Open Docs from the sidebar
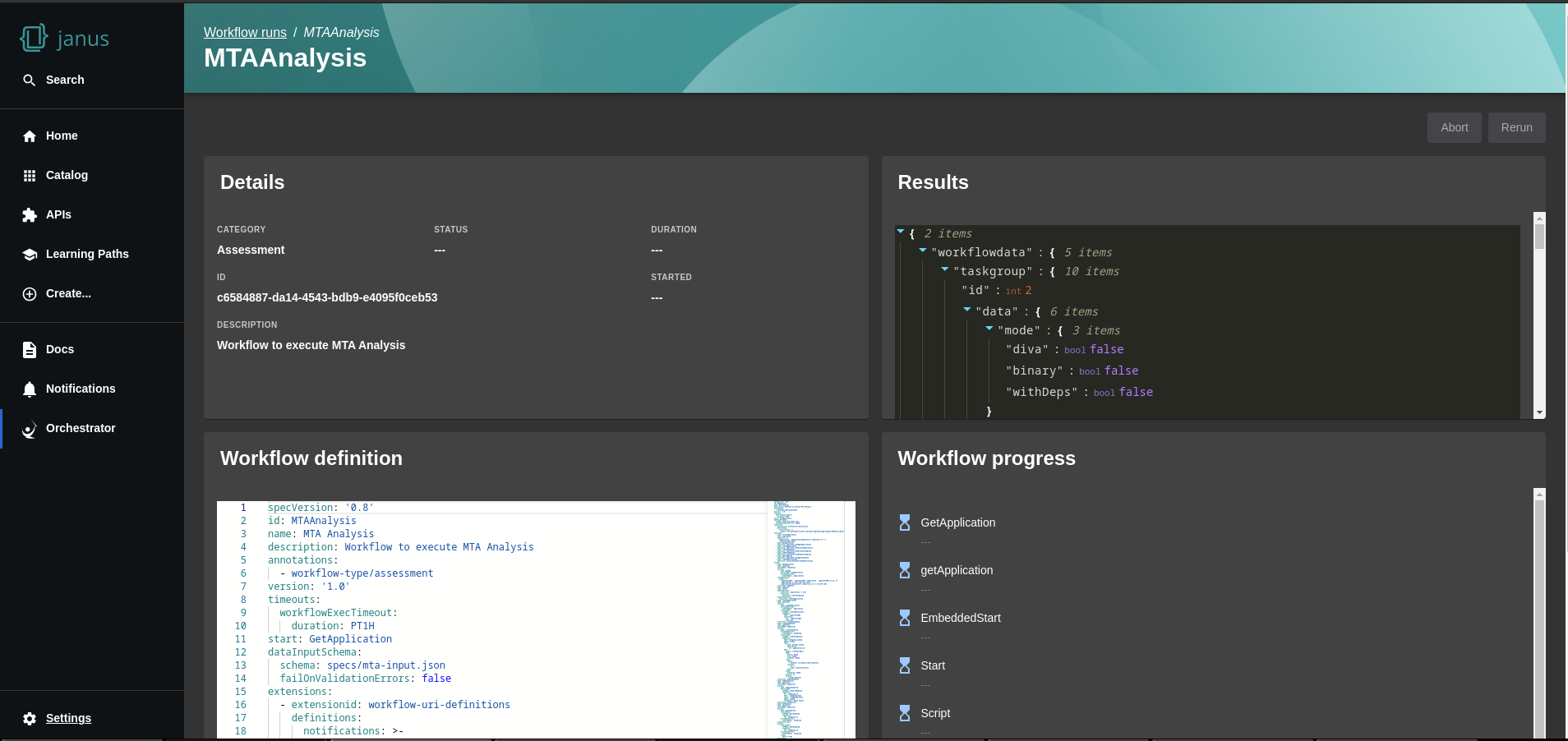The image size is (1568, 741). [x=92, y=349]
